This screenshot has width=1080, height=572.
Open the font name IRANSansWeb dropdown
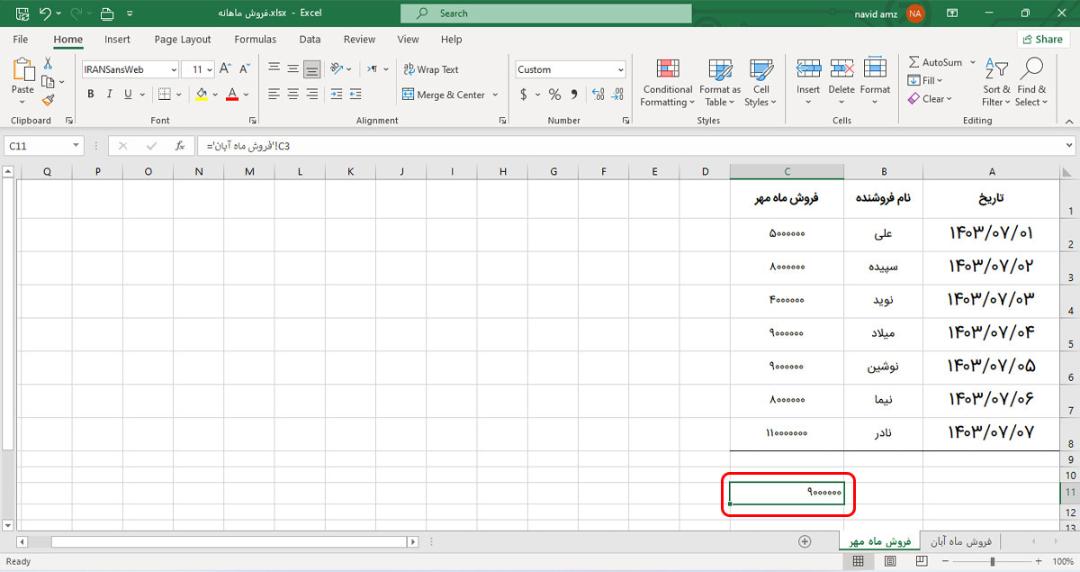tap(174, 69)
